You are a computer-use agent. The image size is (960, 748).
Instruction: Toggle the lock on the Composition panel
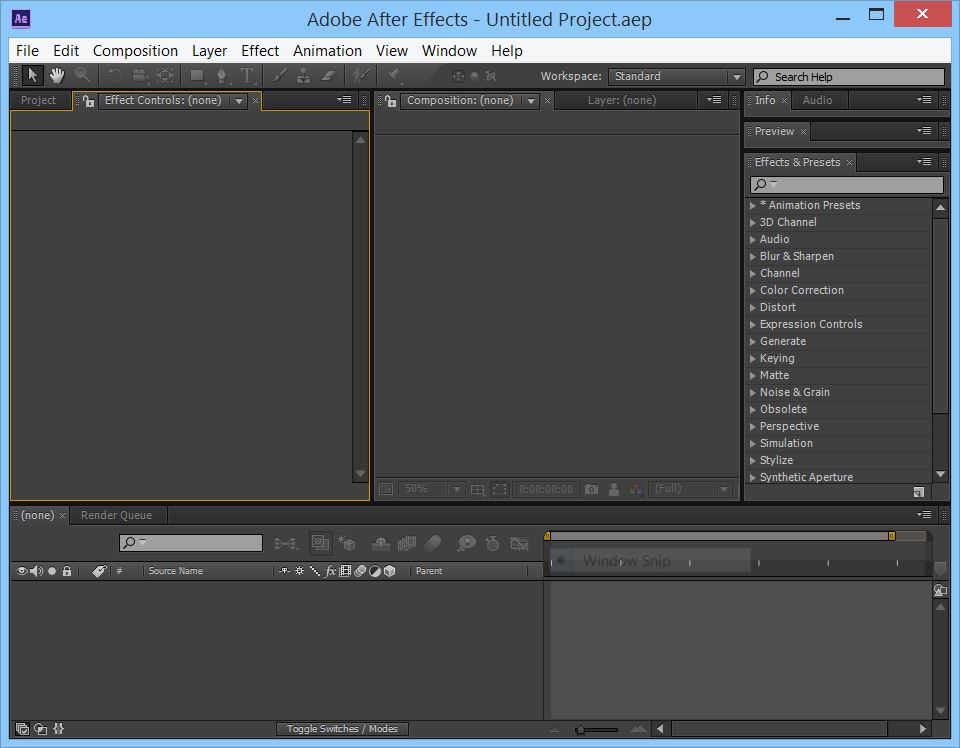tap(391, 101)
